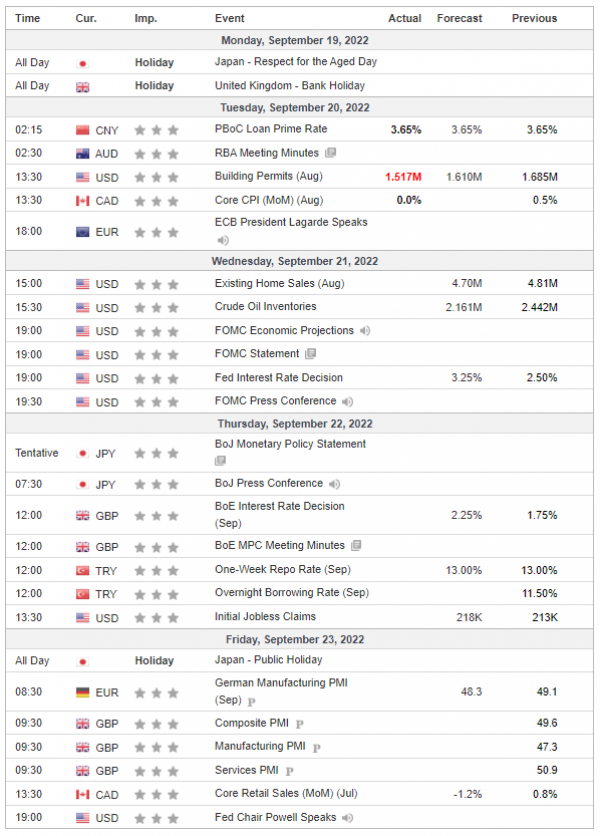Viewport: 600px width, 836px height.
Task: Open the BoE Interest Rate Decision event
Action: [x=279, y=515]
